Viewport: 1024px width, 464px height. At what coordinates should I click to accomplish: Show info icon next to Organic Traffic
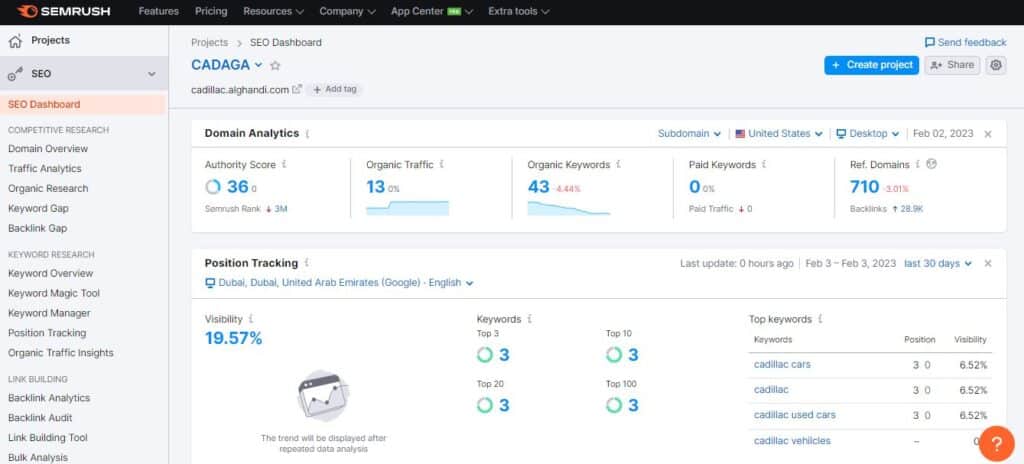[441, 165]
